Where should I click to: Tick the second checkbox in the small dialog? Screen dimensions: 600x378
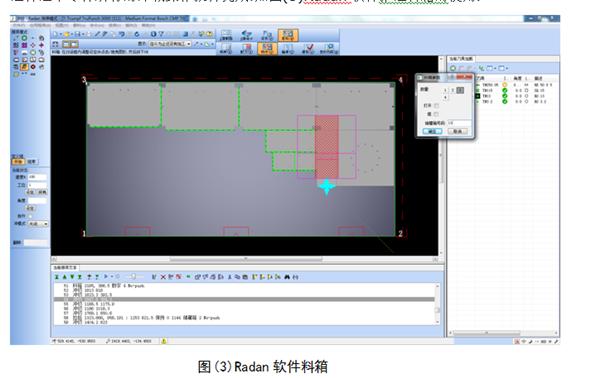click(436, 114)
